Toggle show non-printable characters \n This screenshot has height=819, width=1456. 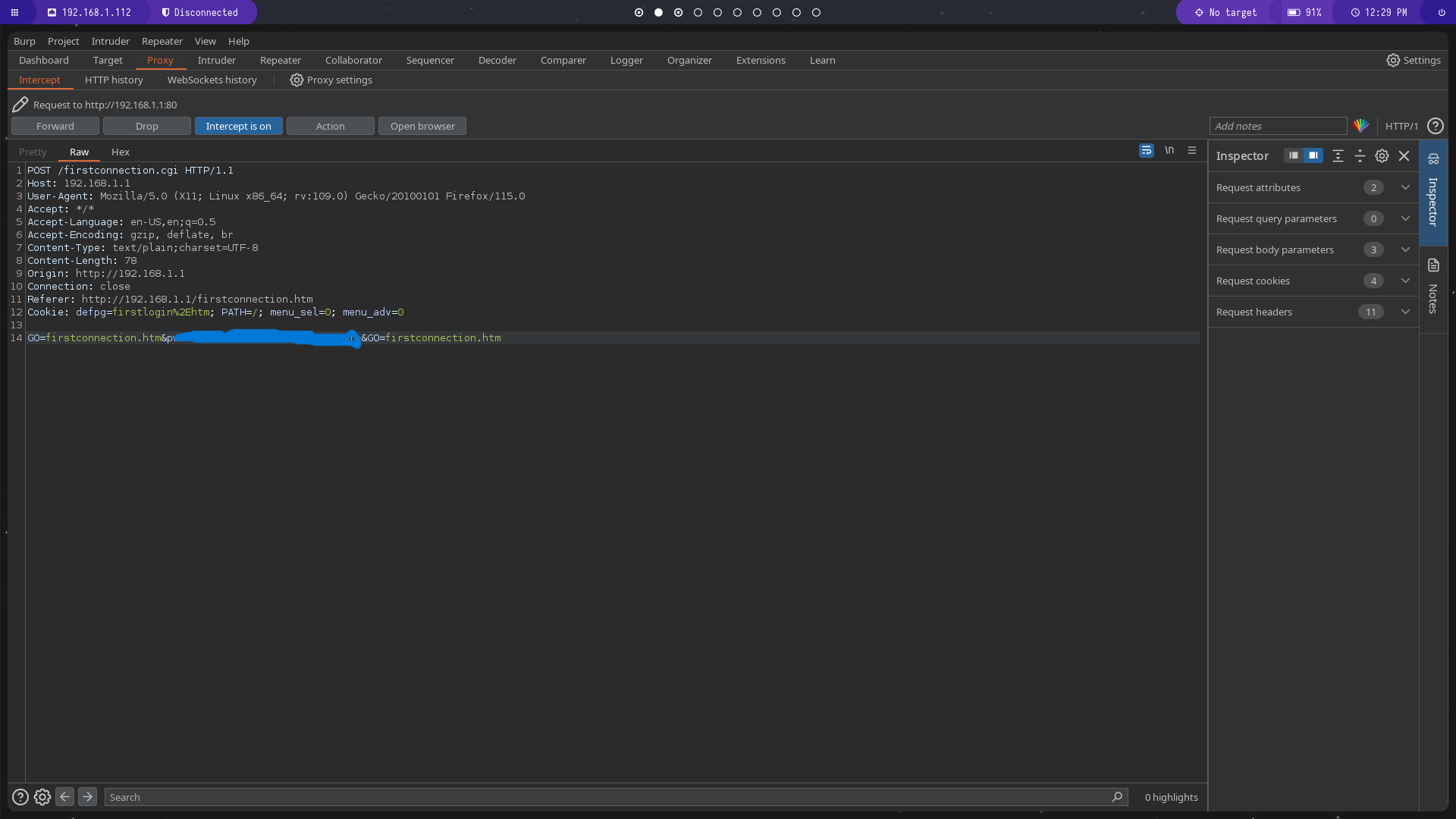tap(1169, 150)
